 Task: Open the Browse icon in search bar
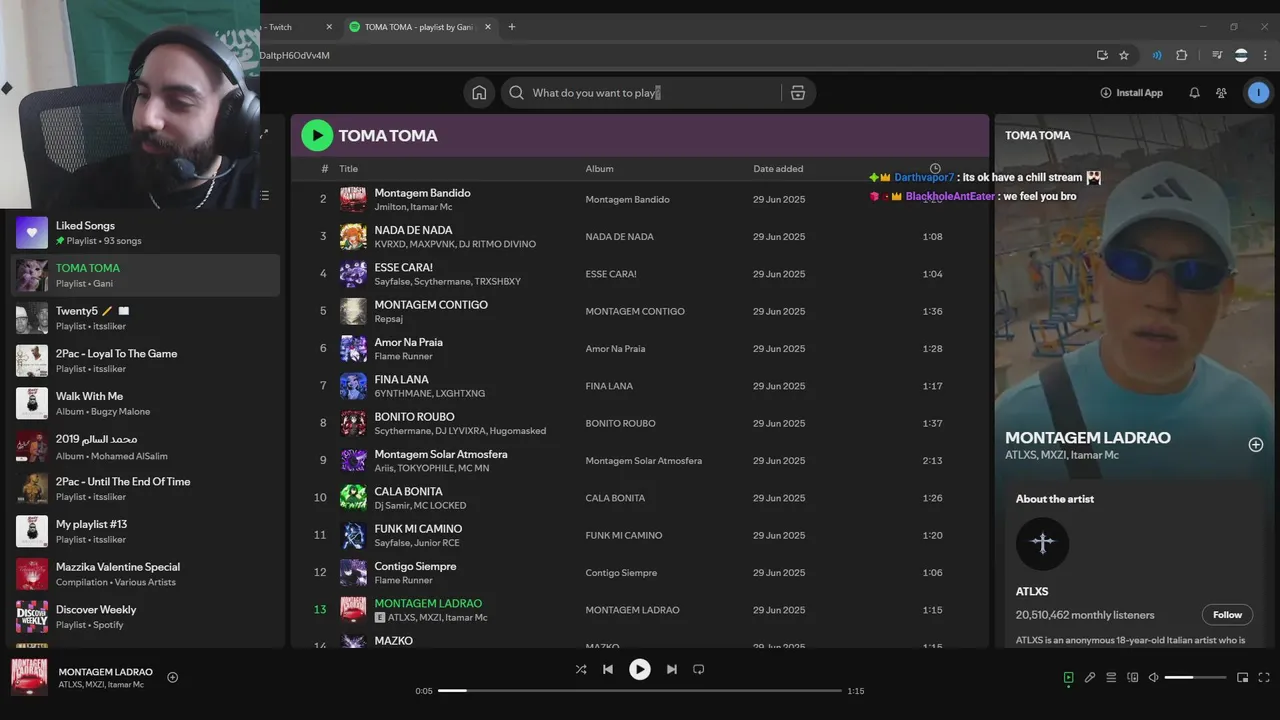click(798, 93)
